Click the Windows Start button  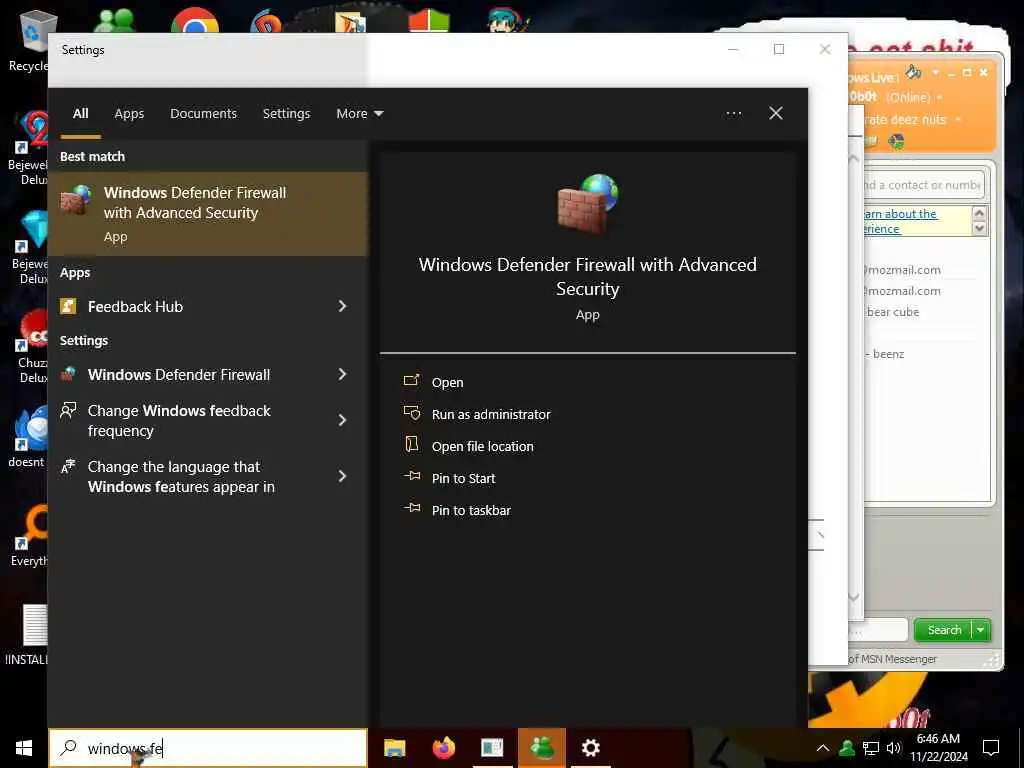point(24,748)
